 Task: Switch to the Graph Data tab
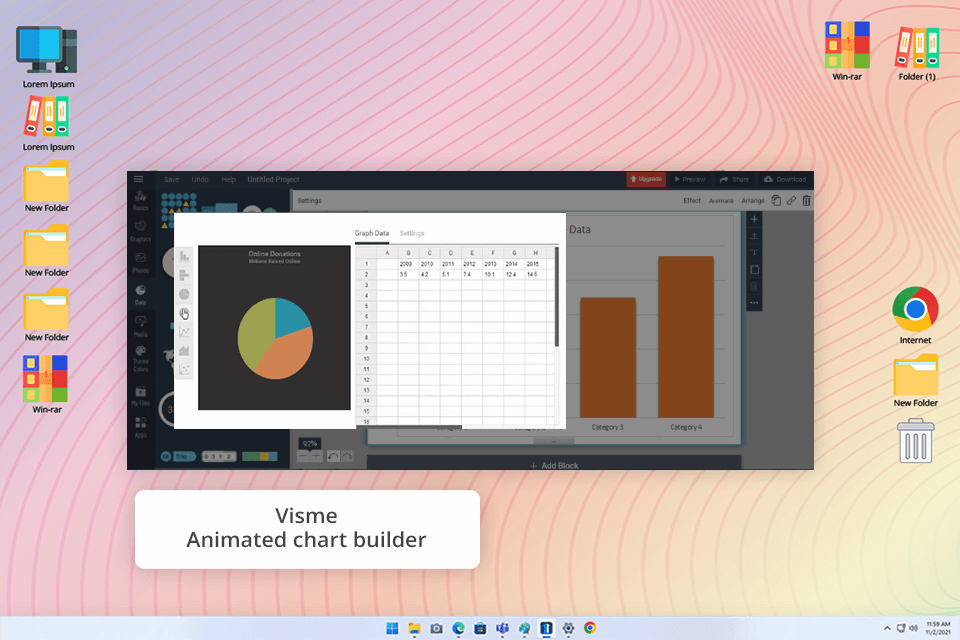(372, 233)
